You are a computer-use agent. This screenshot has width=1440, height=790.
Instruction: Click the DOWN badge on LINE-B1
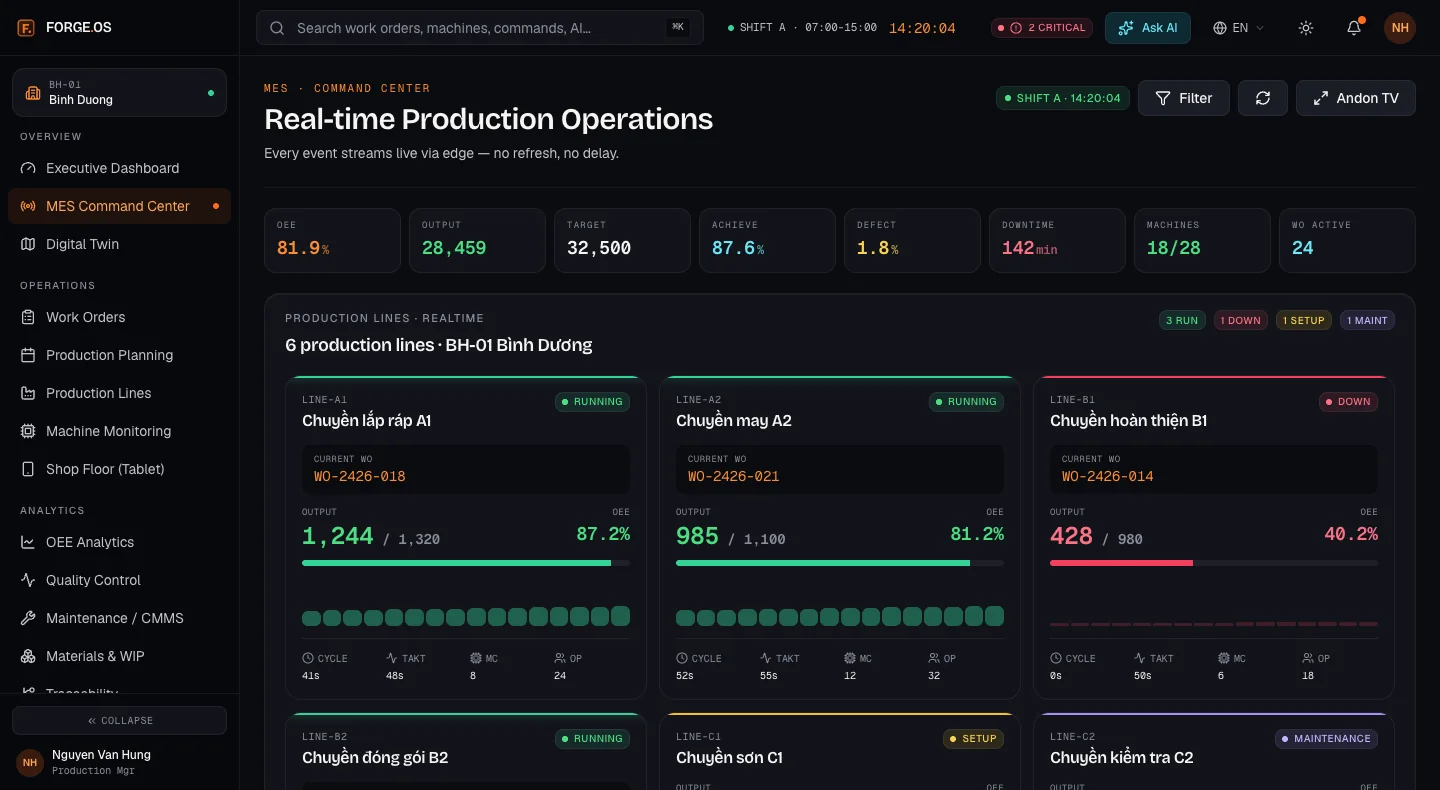[1348, 402]
